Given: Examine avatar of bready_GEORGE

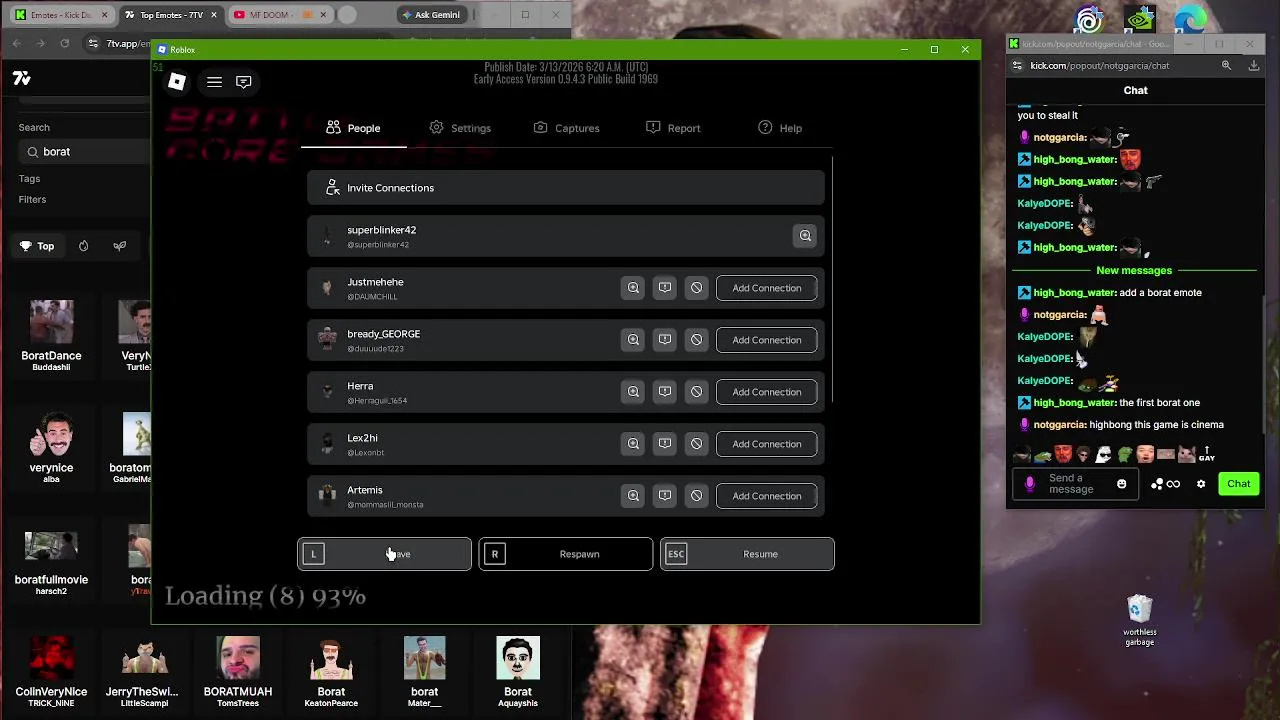Looking at the screenshot, I should point(633,340).
